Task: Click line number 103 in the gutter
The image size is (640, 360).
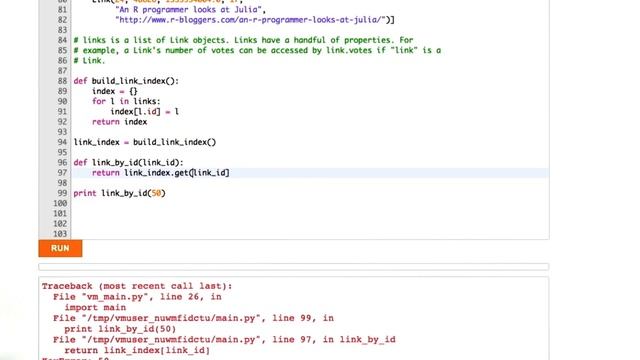Action: [60, 234]
